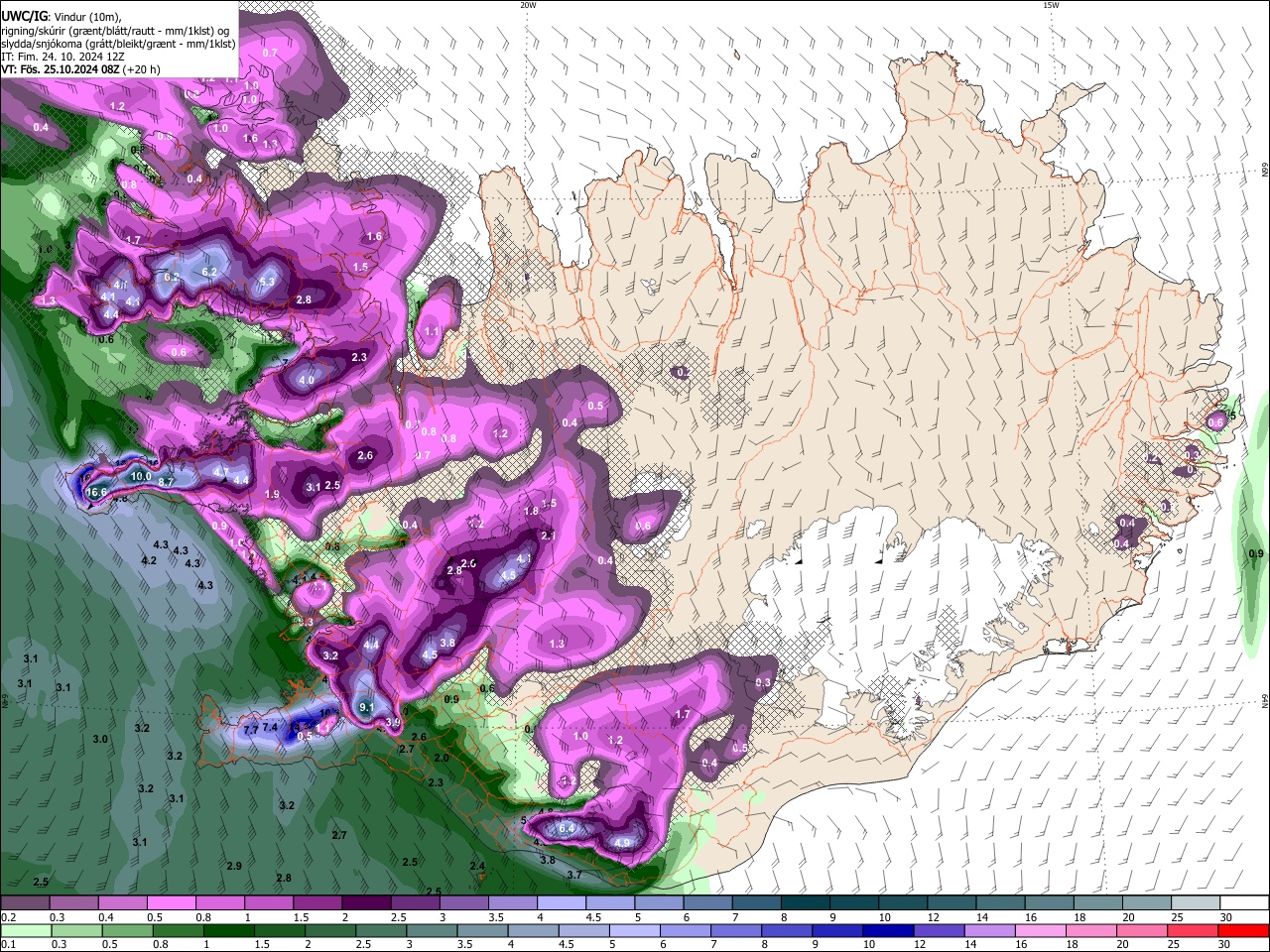1270x952 pixels.
Task: Click the 0.7 value at the top
Action: pos(270,52)
